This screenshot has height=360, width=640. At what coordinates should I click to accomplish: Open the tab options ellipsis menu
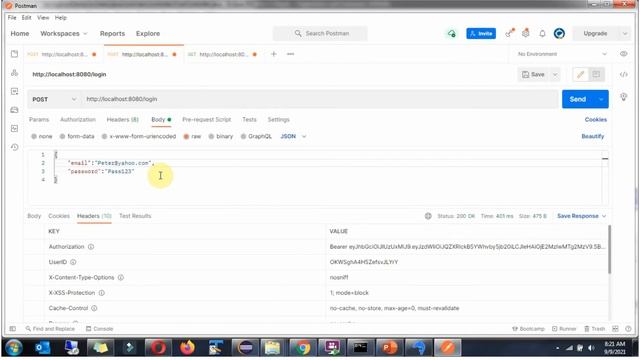coord(290,54)
